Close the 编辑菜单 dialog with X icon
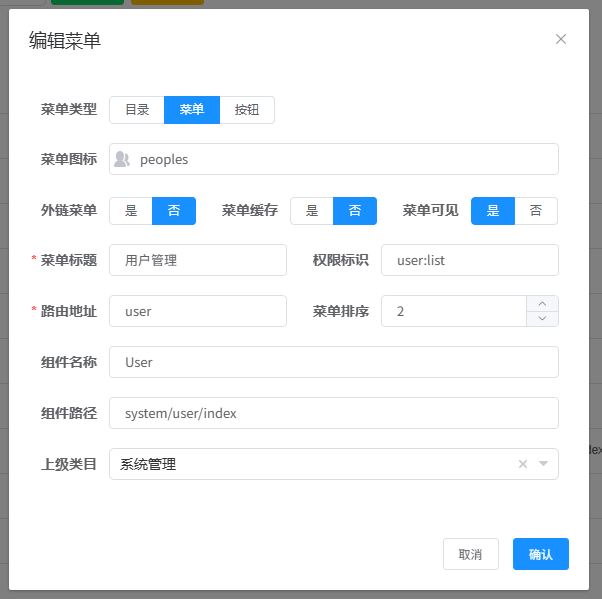602x599 pixels. click(x=561, y=40)
